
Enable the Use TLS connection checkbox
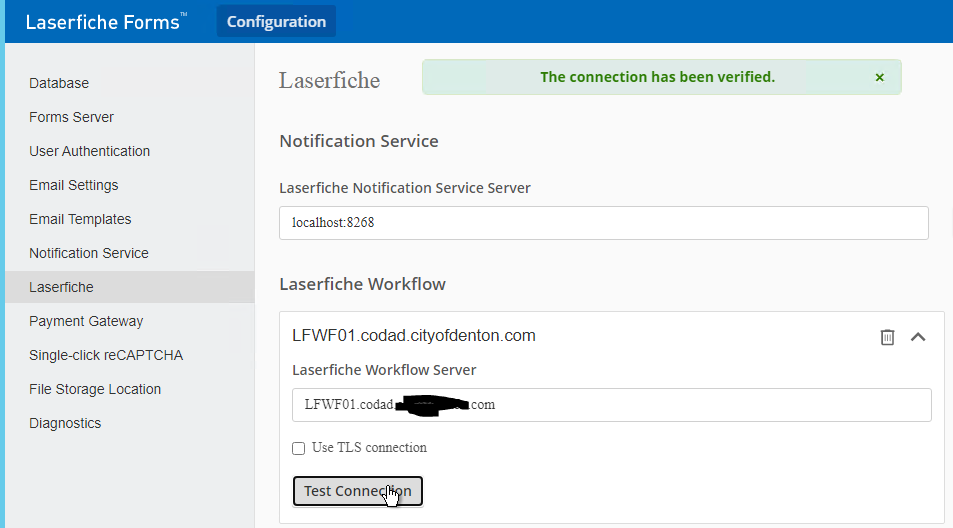[x=298, y=448]
